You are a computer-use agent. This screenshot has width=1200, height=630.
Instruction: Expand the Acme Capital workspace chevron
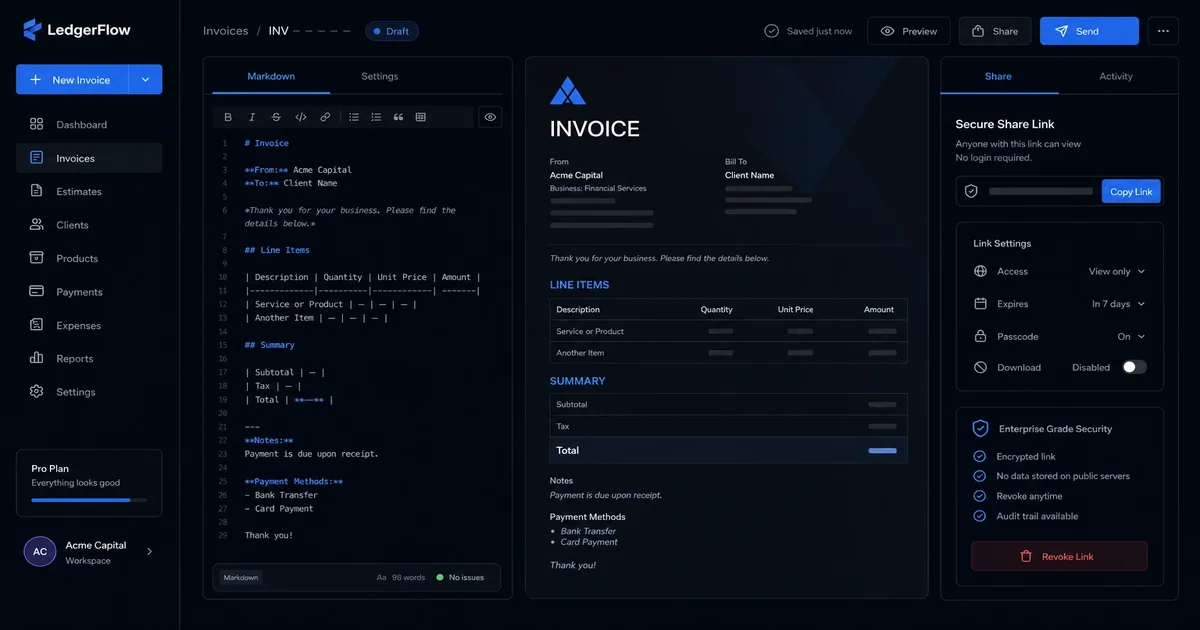tap(150, 551)
